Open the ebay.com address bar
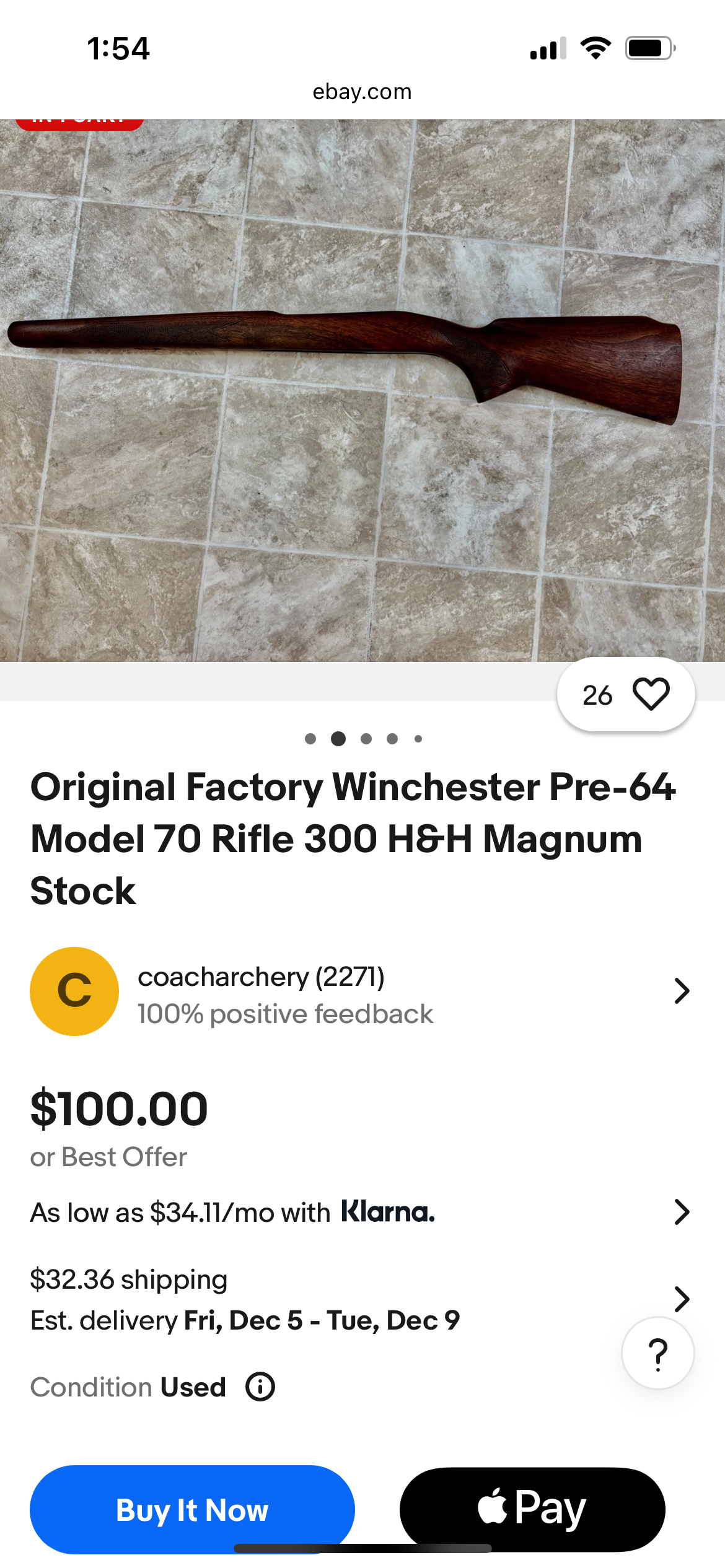 point(362,92)
